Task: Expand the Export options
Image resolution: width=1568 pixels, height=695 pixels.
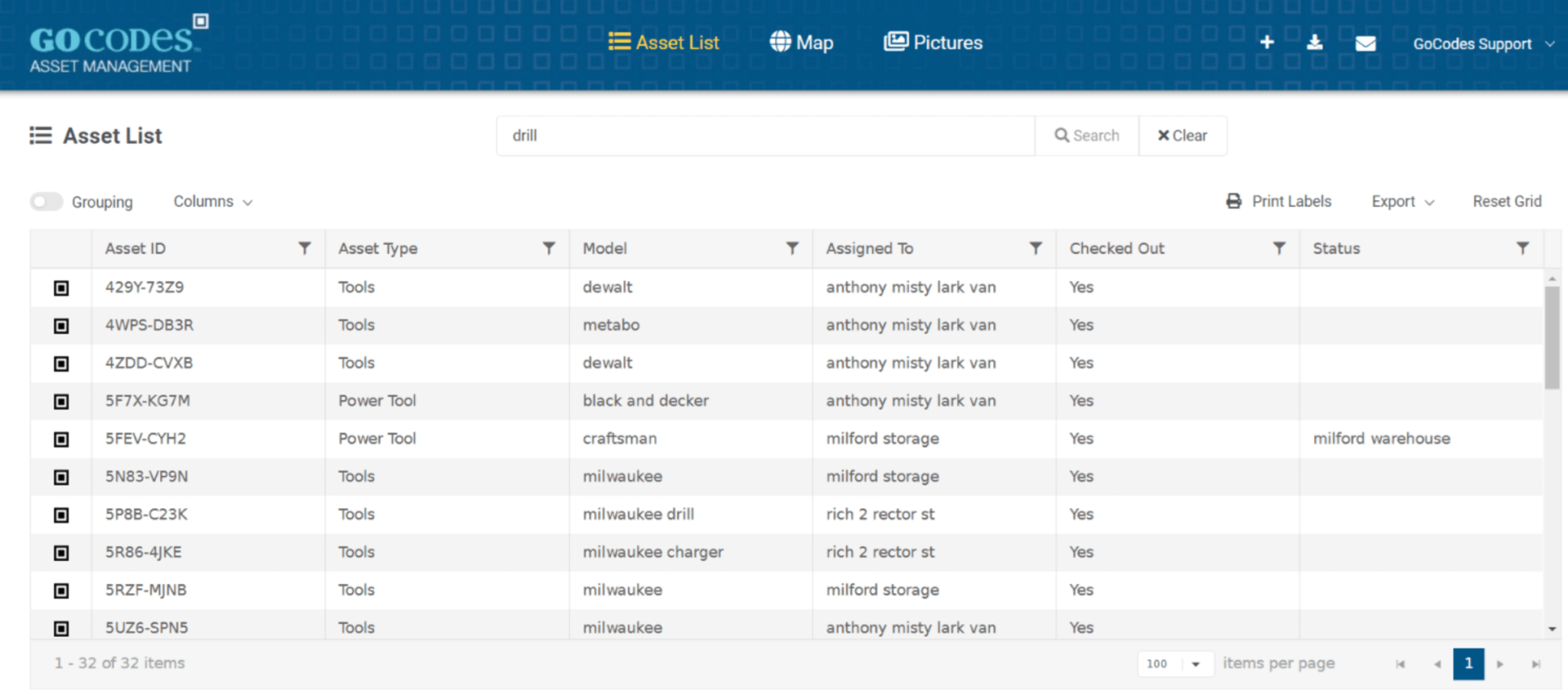Action: coord(1402,201)
